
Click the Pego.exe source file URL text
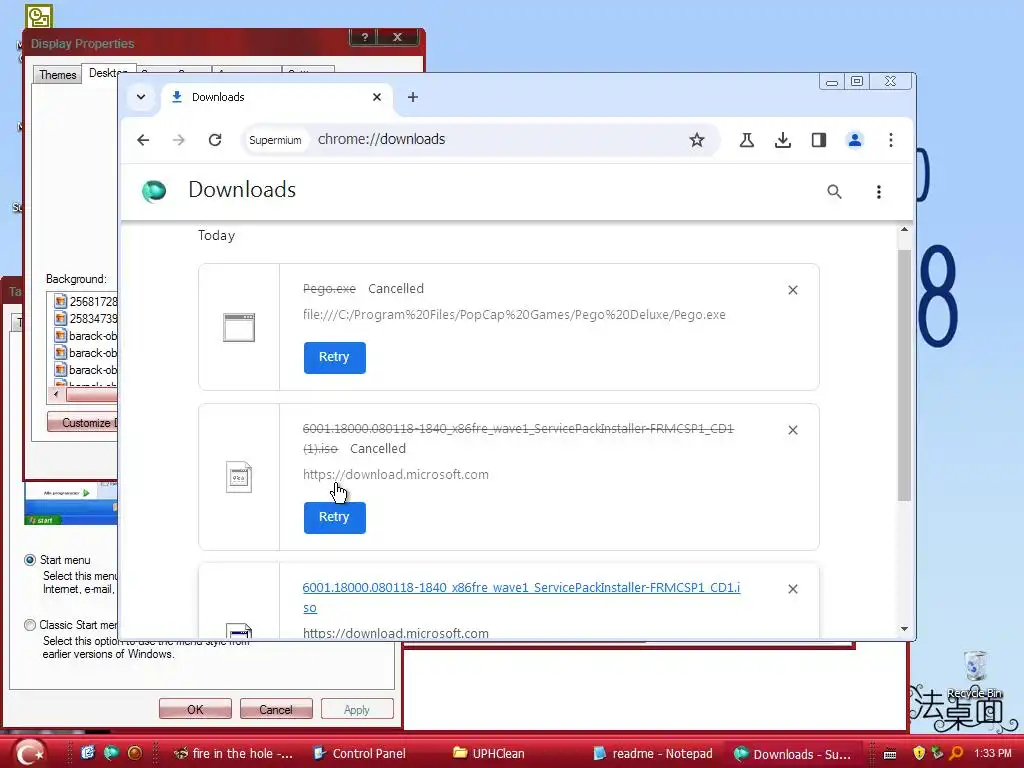pyautogui.click(x=514, y=315)
